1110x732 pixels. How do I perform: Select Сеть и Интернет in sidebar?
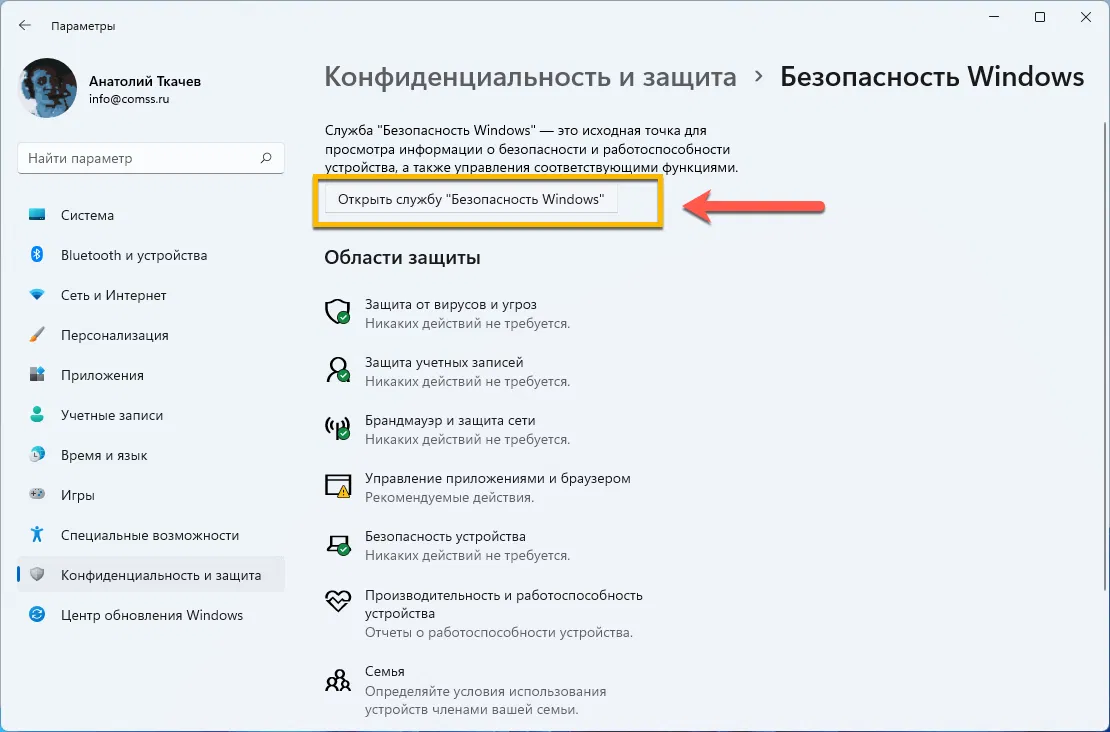[113, 295]
